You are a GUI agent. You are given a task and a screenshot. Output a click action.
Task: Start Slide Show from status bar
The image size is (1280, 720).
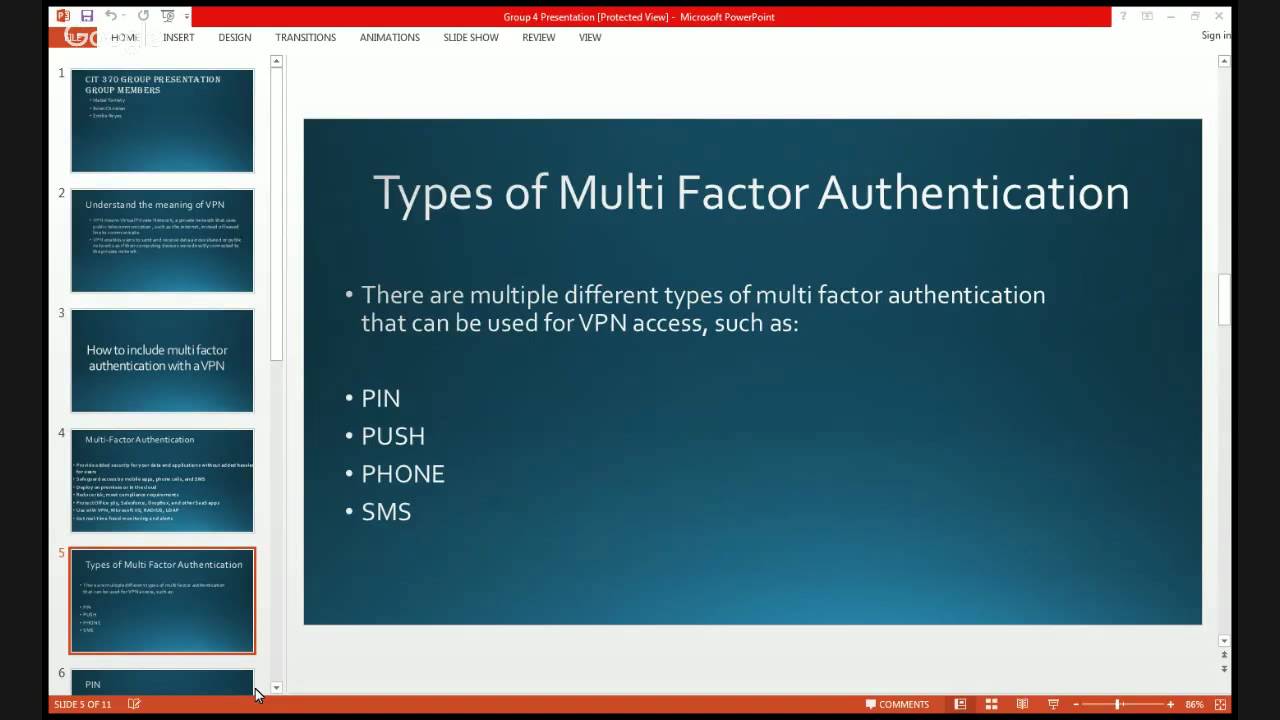click(x=1053, y=704)
